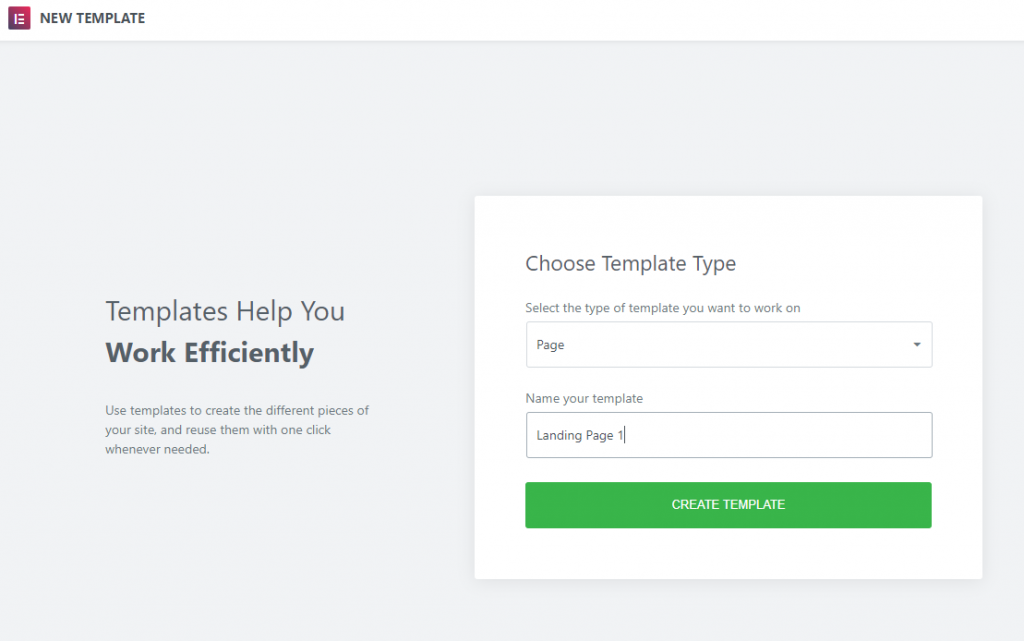Screen dimensions: 1024x641
Task: Open the template type dropdown showing Page
Action: (x=728, y=345)
